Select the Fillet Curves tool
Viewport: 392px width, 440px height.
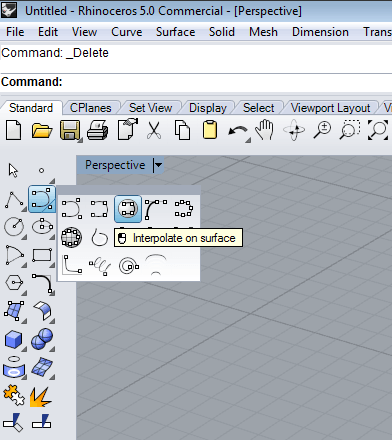[43, 284]
